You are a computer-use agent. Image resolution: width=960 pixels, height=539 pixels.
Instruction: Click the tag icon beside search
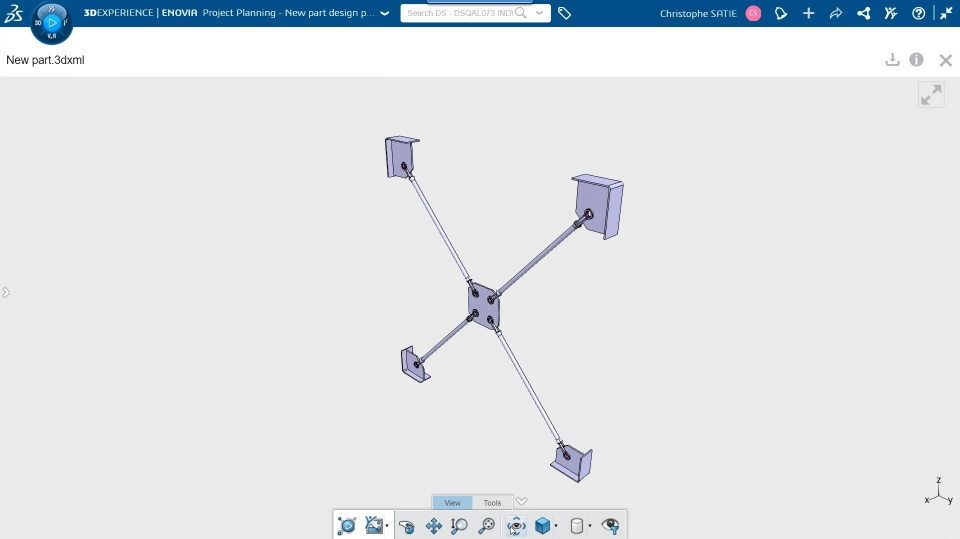pos(564,13)
